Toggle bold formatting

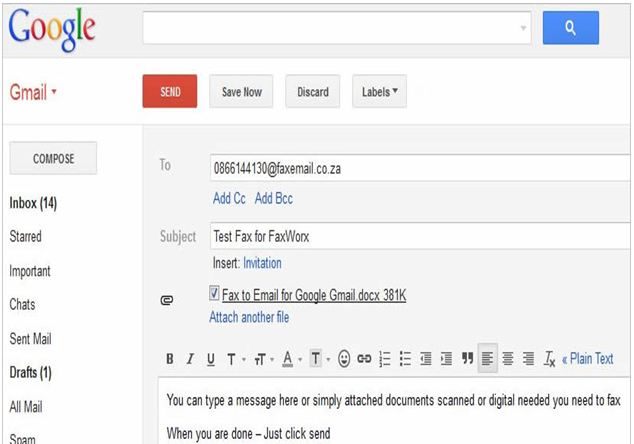point(170,359)
